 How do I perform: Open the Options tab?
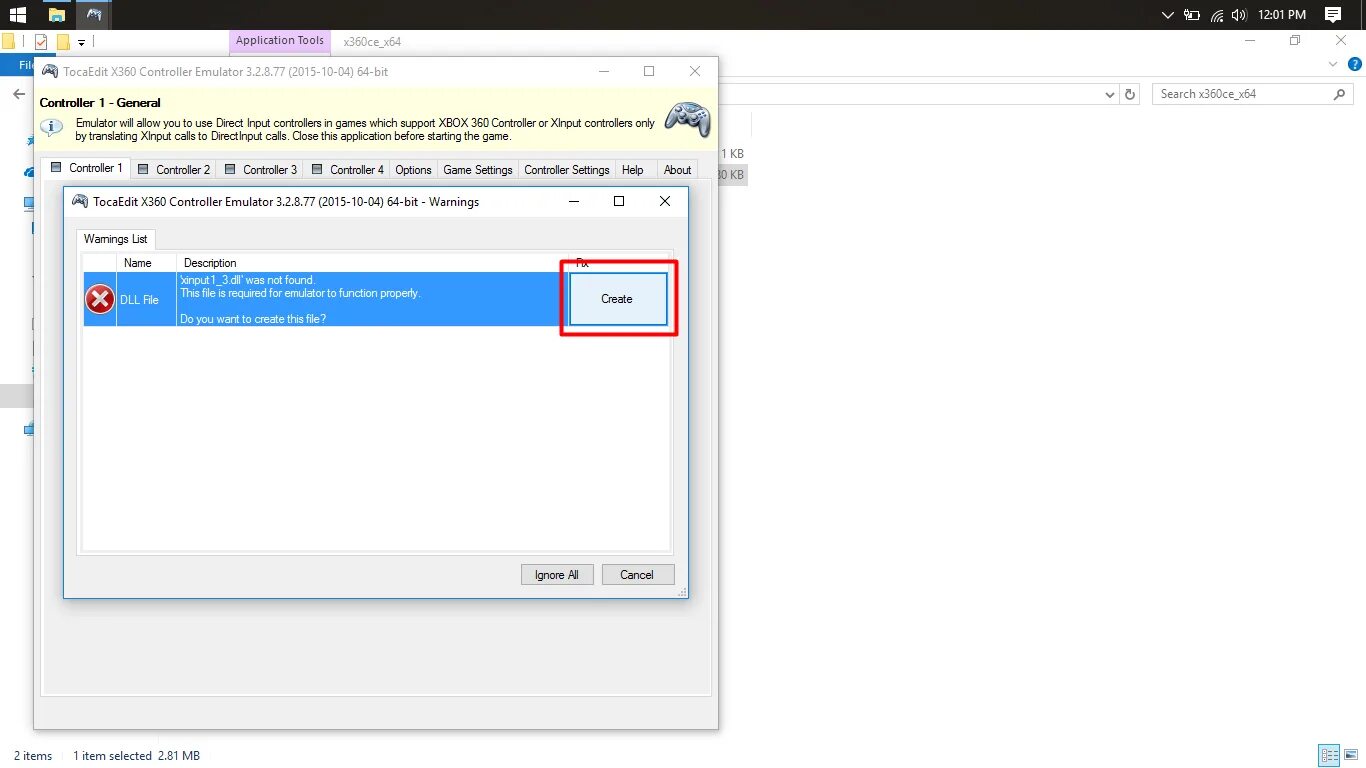click(x=413, y=170)
